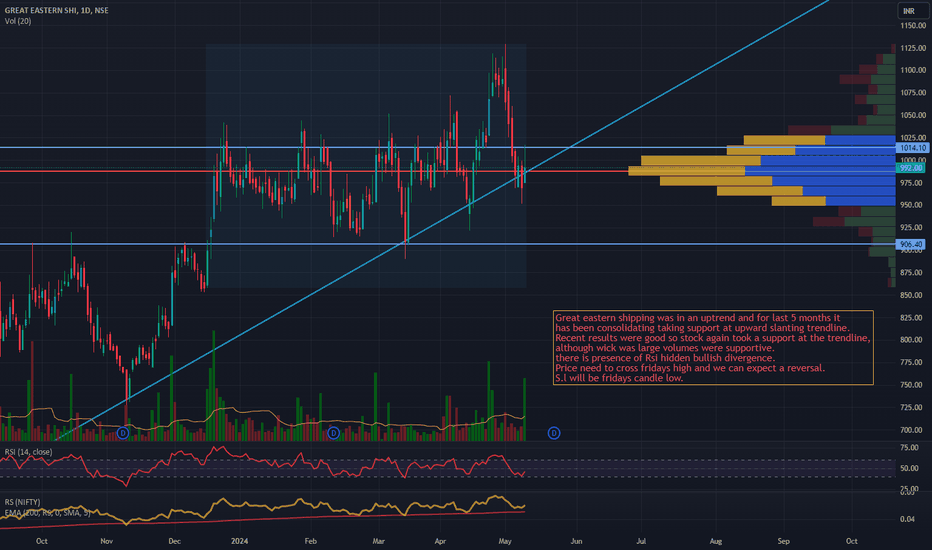932x550 pixels.
Task: Click the dividend marker in late May area
Action: click(x=554, y=433)
